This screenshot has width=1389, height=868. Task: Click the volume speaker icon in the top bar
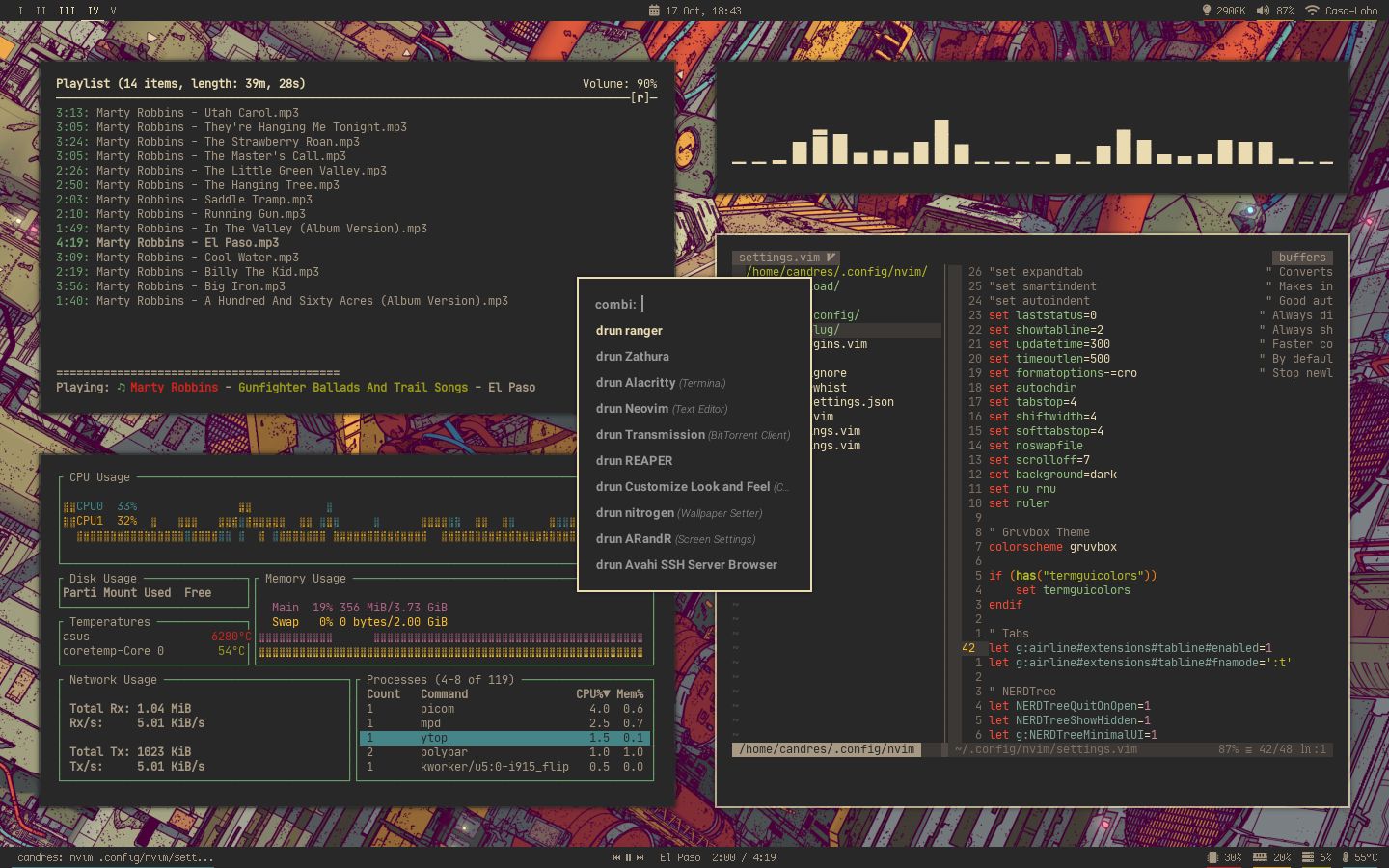[1262, 10]
